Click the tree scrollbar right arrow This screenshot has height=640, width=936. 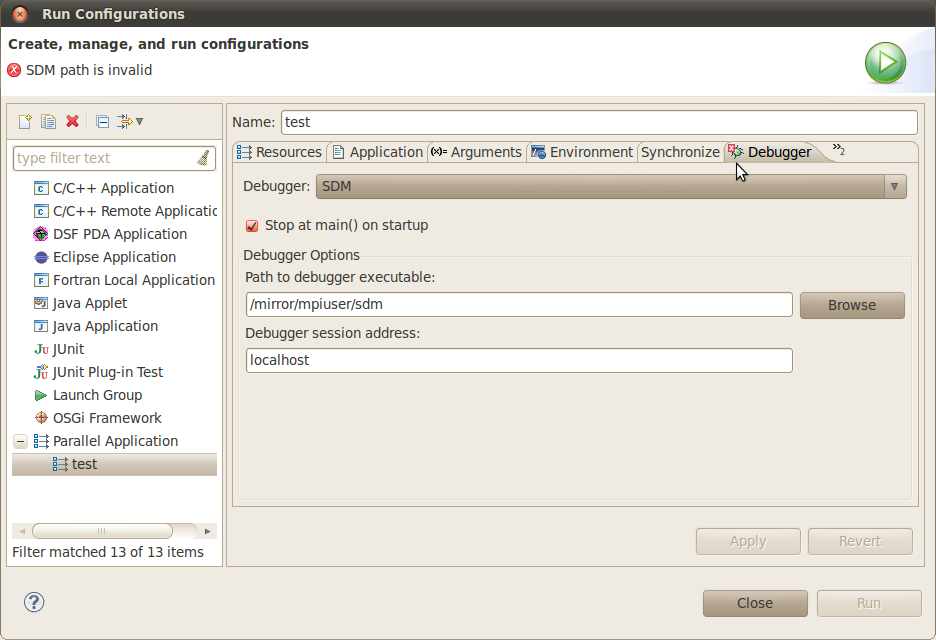click(207, 531)
